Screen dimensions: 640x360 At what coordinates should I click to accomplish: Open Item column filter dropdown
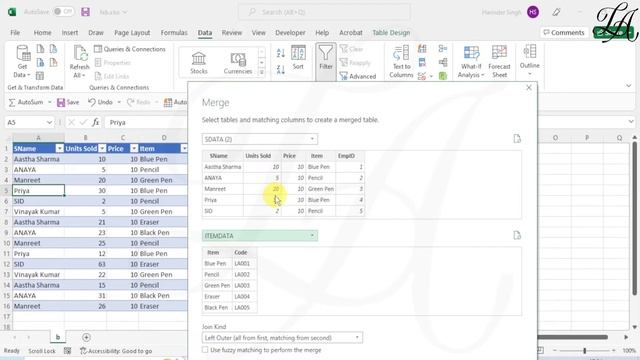(x=184, y=149)
